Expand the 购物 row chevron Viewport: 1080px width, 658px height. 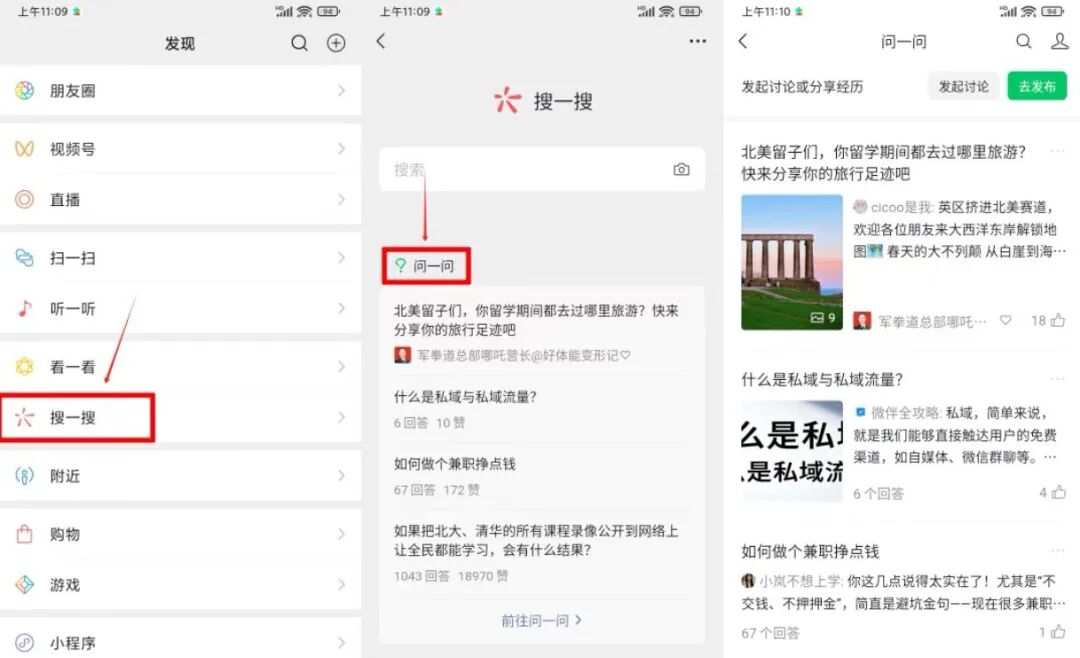(342, 534)
